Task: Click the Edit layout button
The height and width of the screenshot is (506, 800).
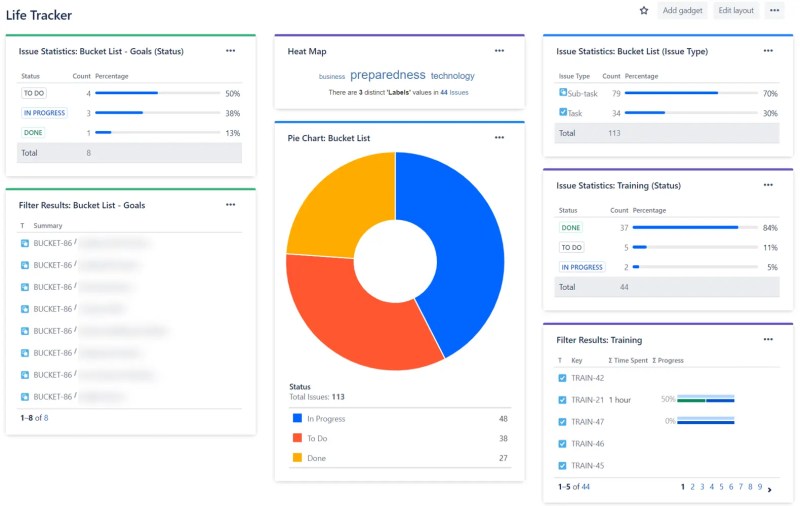Action: tap(736, 10)
